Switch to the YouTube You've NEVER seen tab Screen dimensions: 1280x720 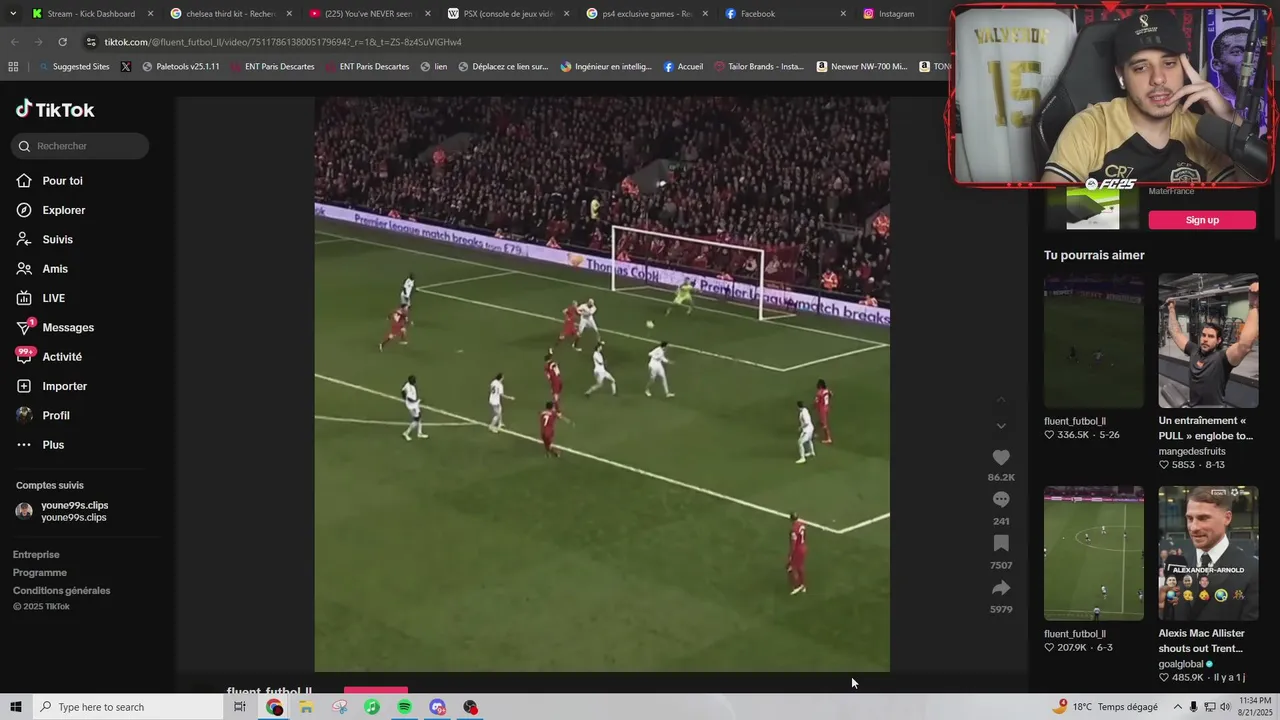click(x=368, y=14)
